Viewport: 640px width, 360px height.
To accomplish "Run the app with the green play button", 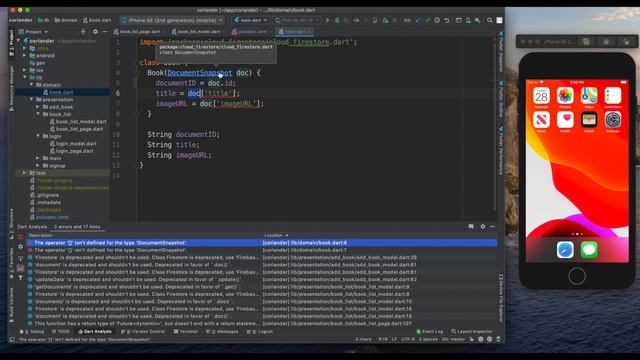I will pos(327,20).
